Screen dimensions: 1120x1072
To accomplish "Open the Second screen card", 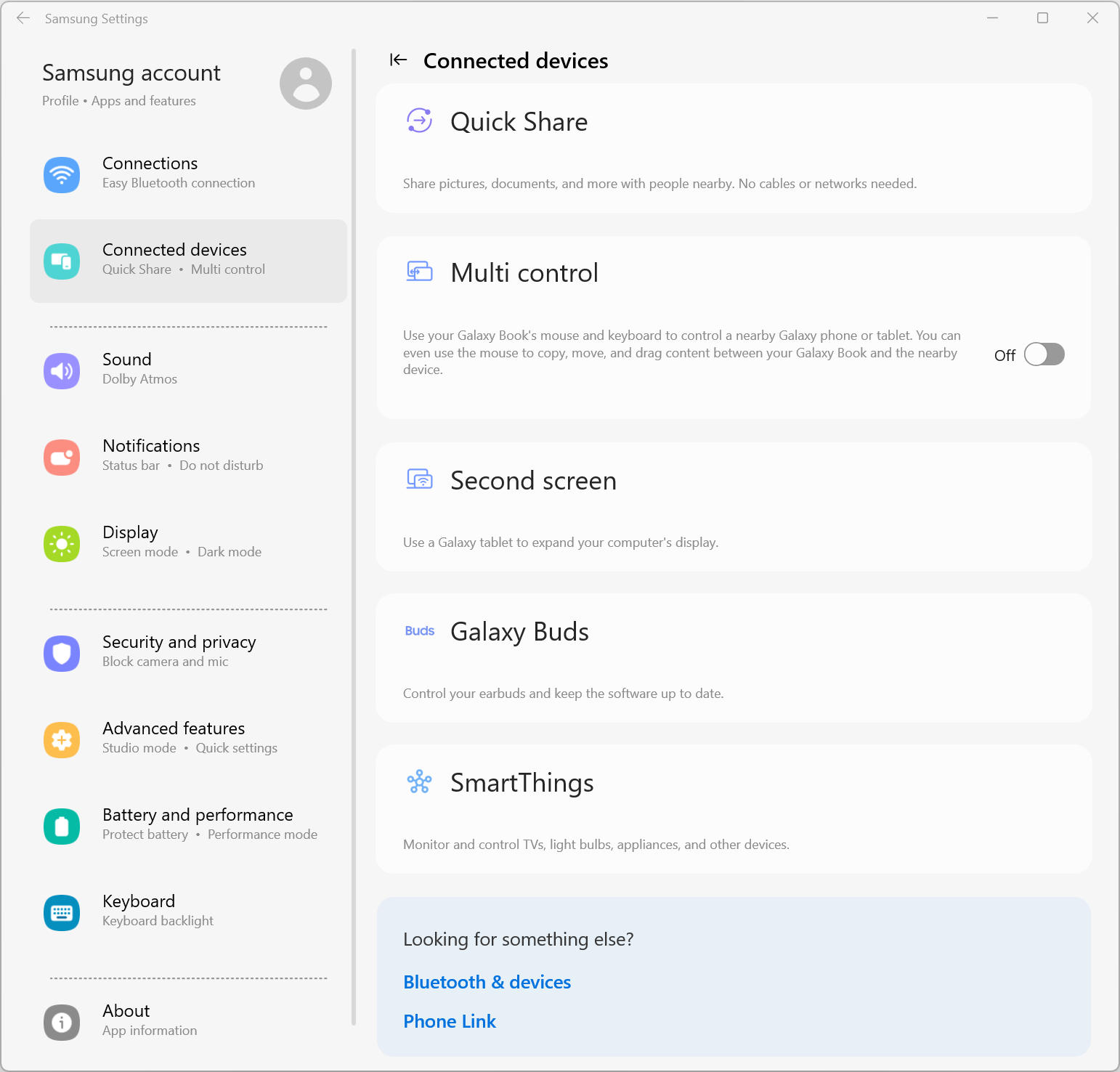I will [734, 507].
